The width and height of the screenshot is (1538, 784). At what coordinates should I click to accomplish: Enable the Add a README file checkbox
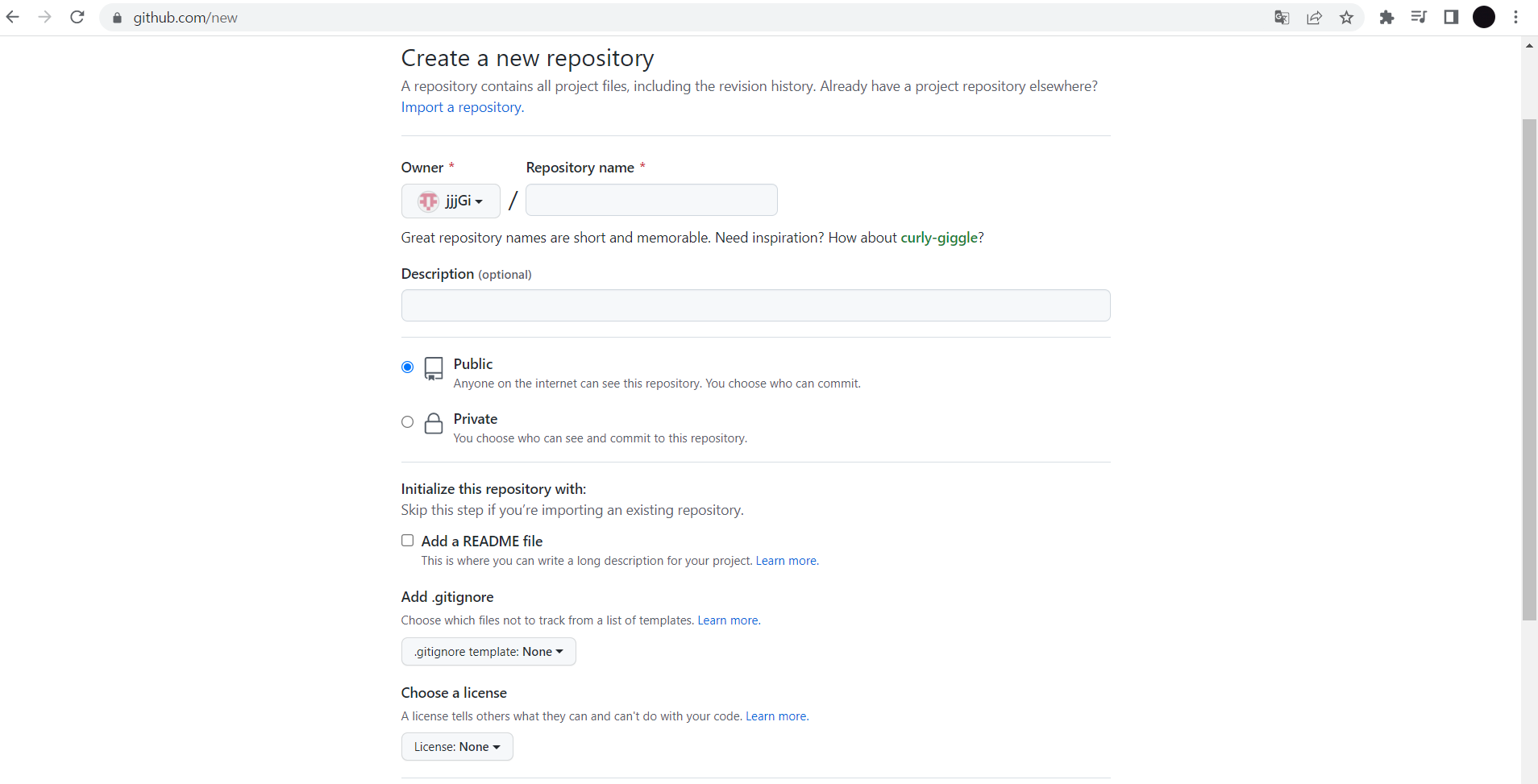(x=407, y=540)
